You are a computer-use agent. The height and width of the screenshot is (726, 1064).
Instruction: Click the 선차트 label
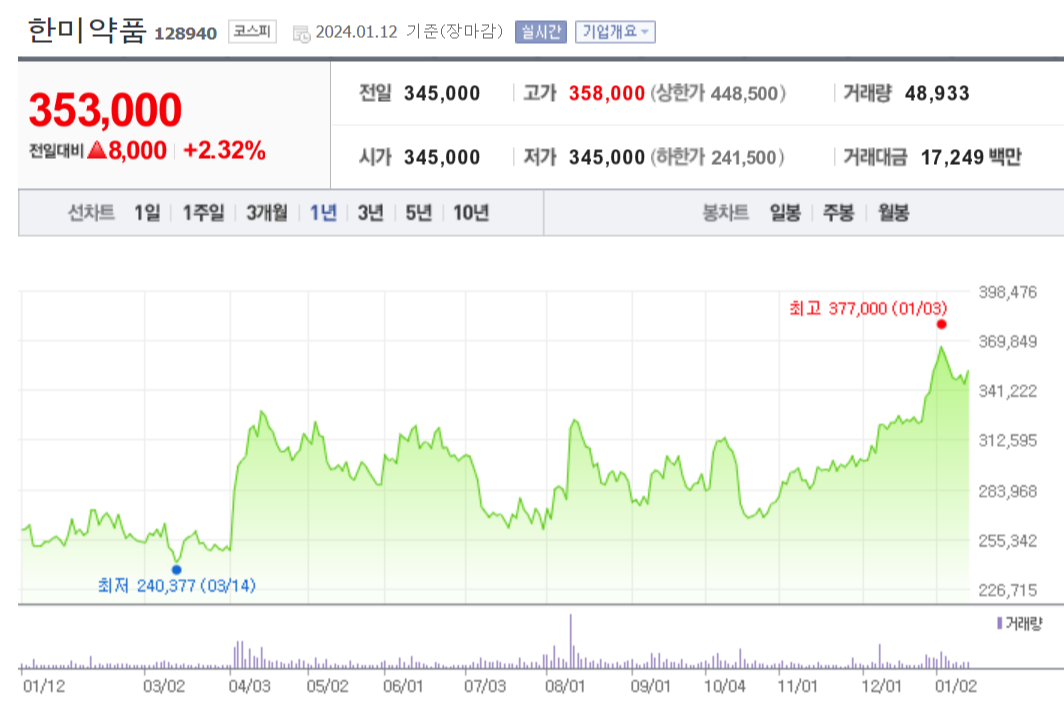click(x=91, y=213)
